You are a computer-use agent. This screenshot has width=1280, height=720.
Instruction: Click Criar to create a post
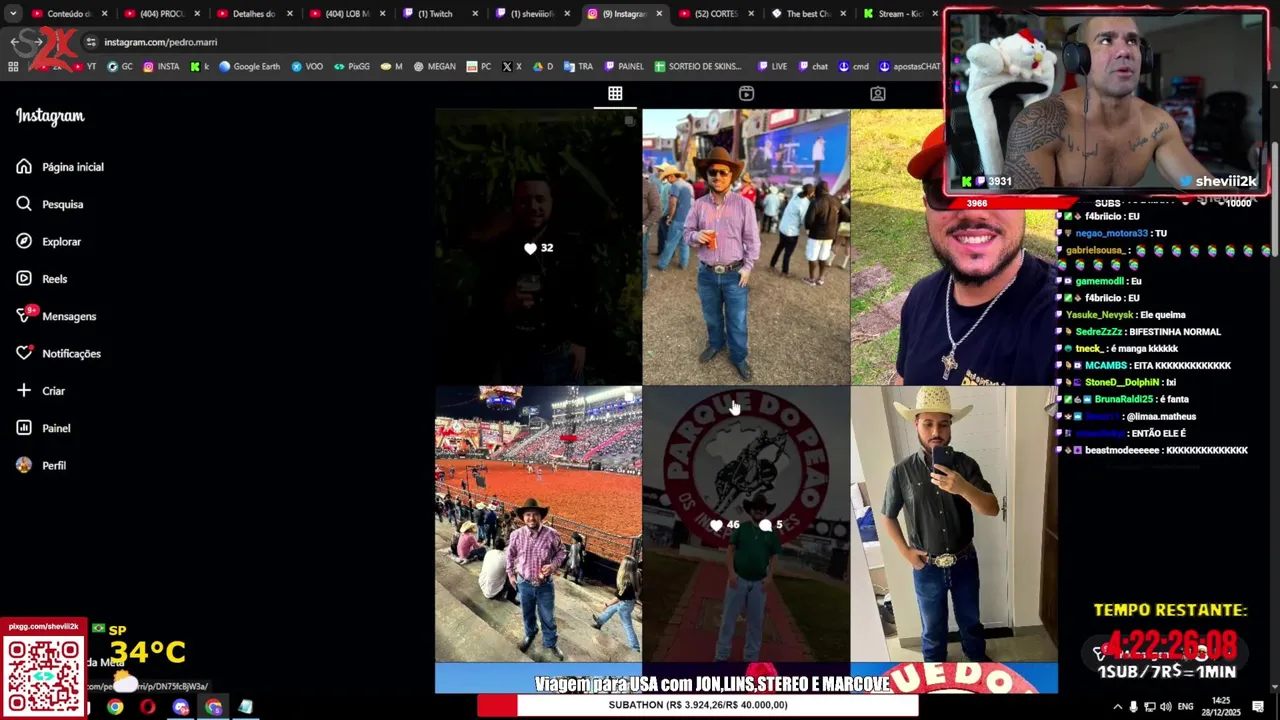(x=40, y=391)
